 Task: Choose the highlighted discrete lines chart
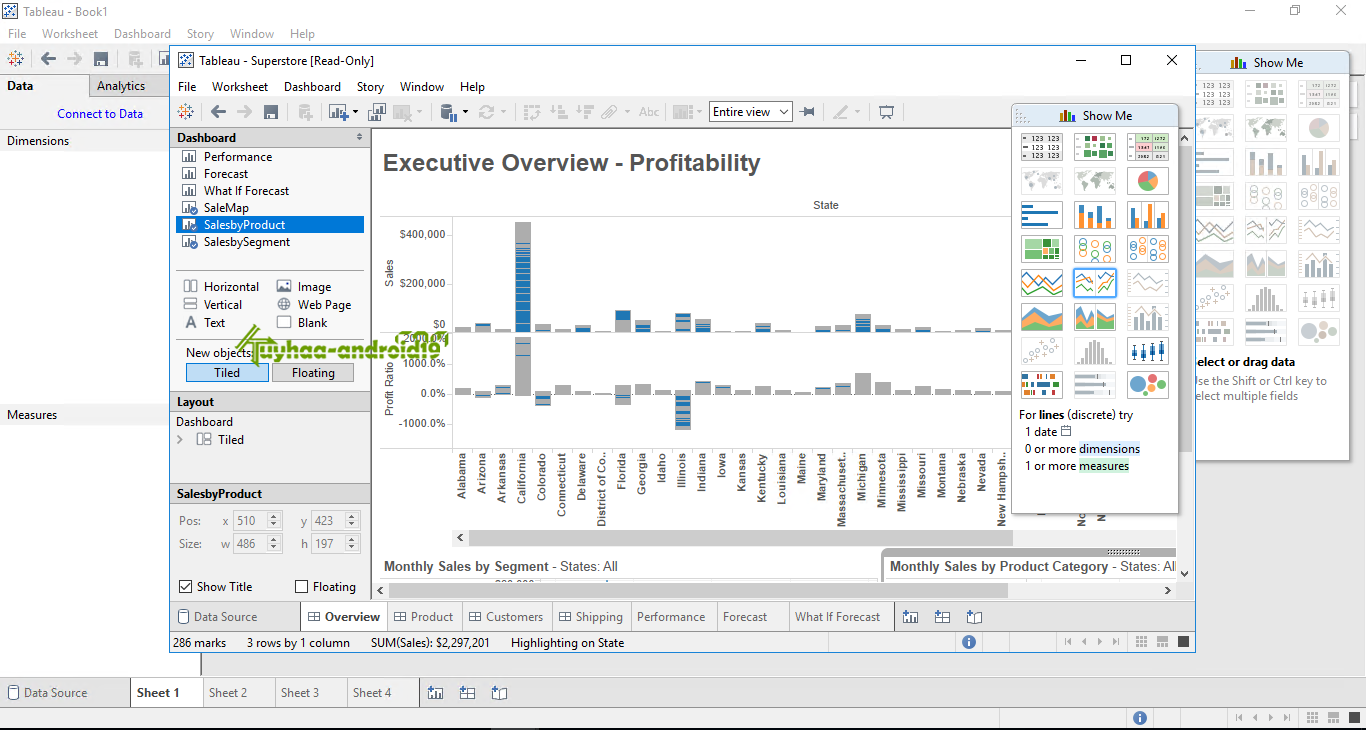coord(1094,283)
